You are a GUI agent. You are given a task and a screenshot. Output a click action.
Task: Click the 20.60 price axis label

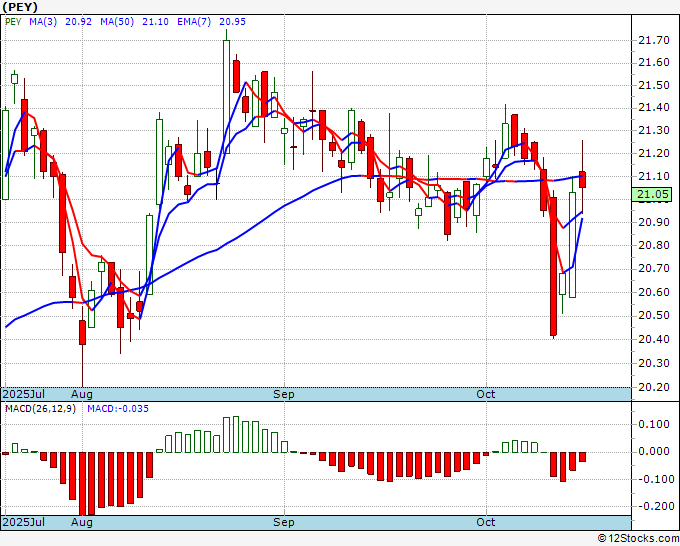[x=654, y=292]
